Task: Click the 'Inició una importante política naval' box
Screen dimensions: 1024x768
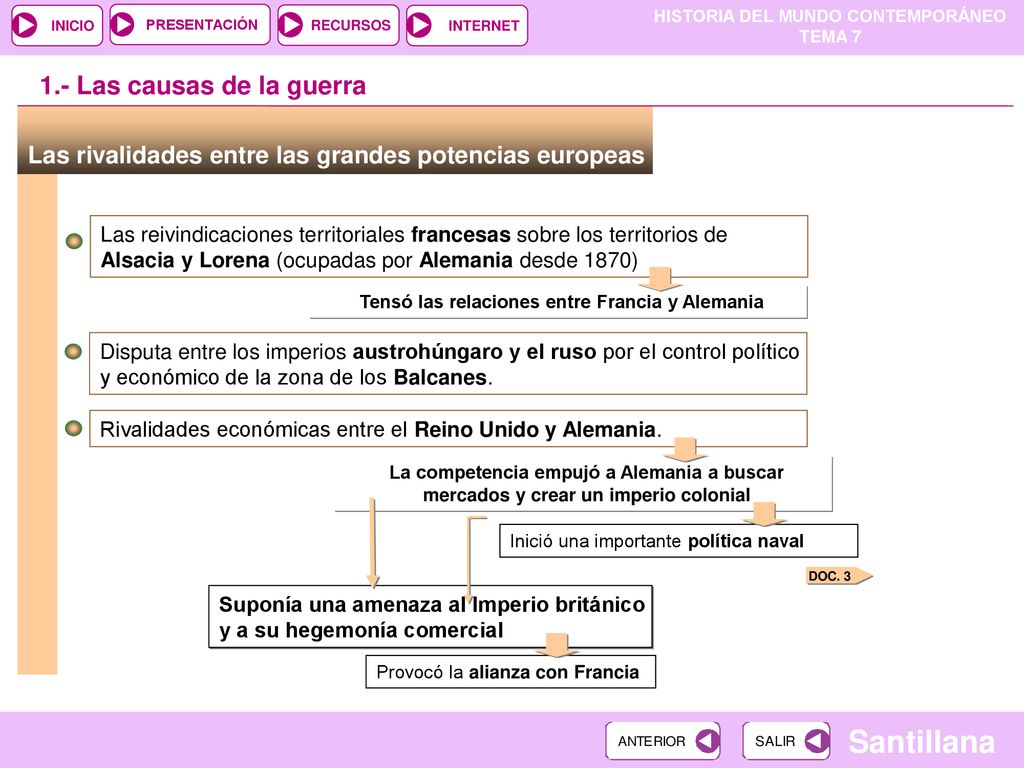Action: 679,541
